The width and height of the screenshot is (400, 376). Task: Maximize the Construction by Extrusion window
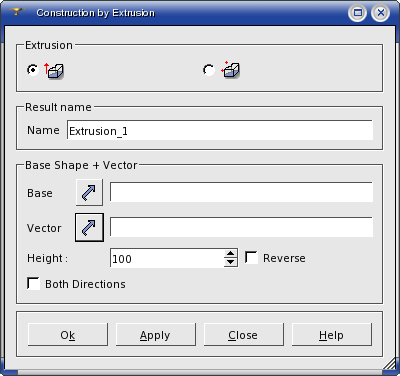[x=358, y=13]
